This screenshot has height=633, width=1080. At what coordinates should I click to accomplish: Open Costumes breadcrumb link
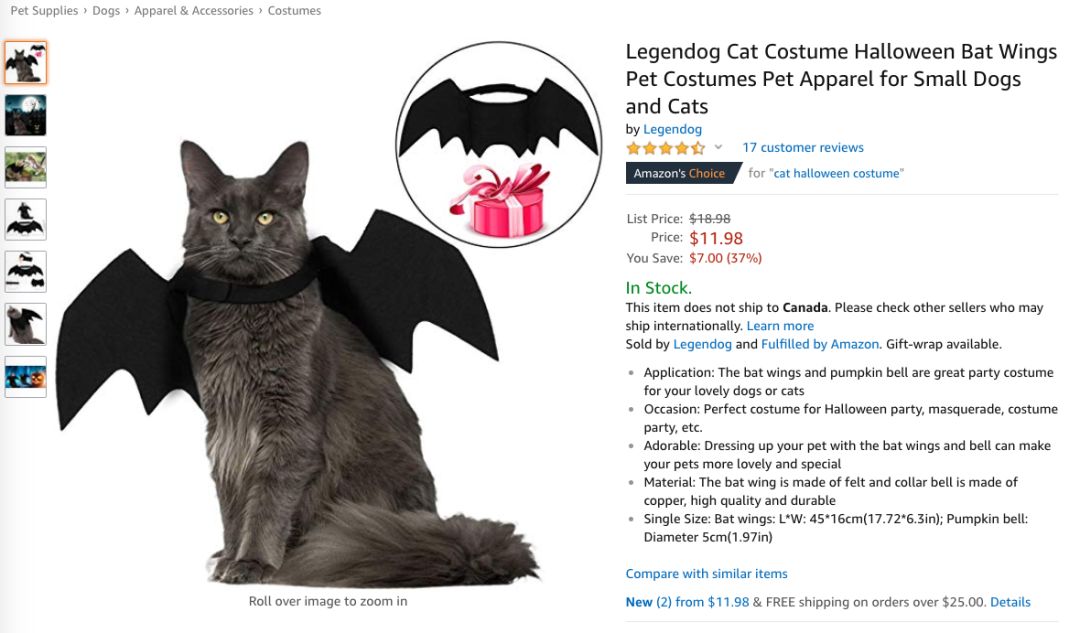(x=294, y=11)
